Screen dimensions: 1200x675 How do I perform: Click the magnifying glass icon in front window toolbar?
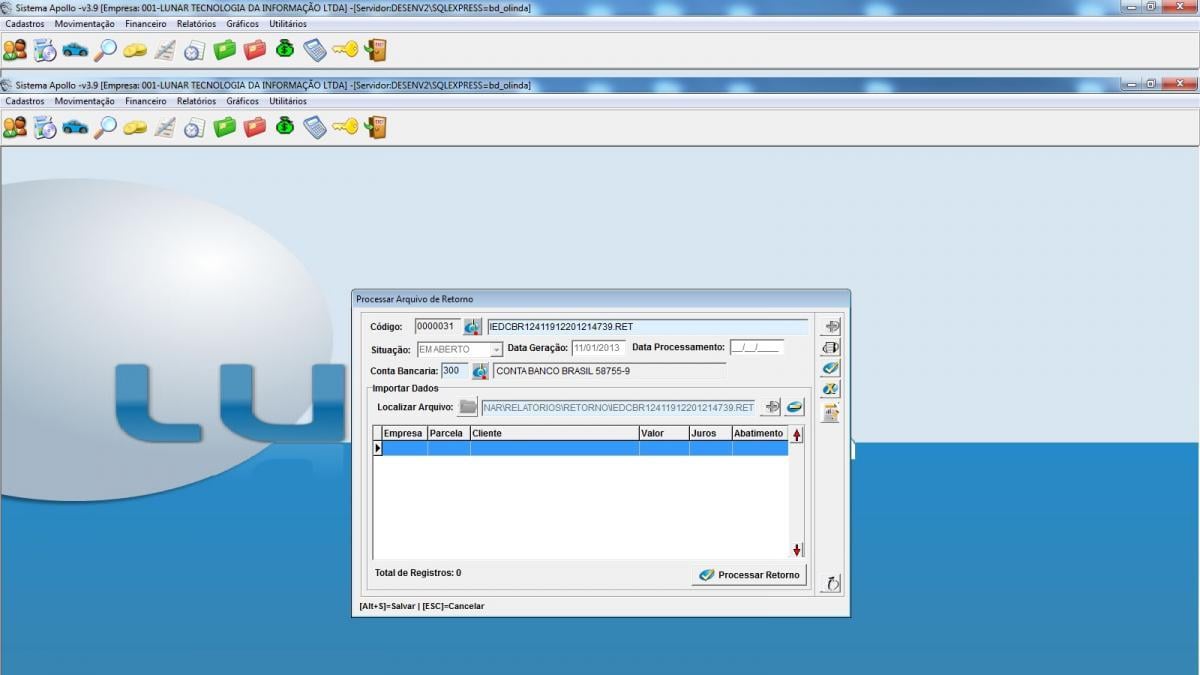tap(105, 127)
